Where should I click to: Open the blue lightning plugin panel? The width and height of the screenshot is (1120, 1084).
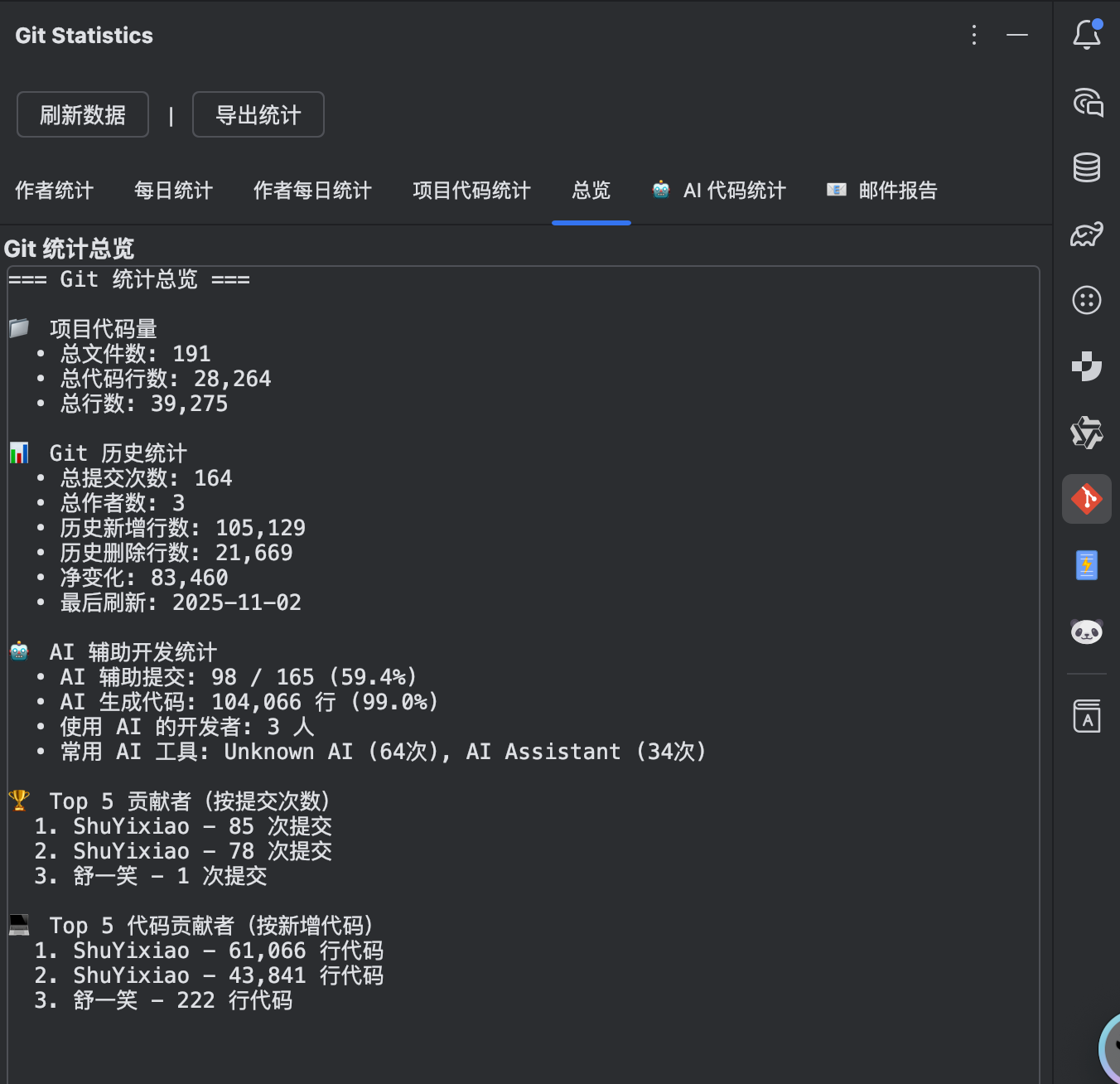click(1086, 564)
